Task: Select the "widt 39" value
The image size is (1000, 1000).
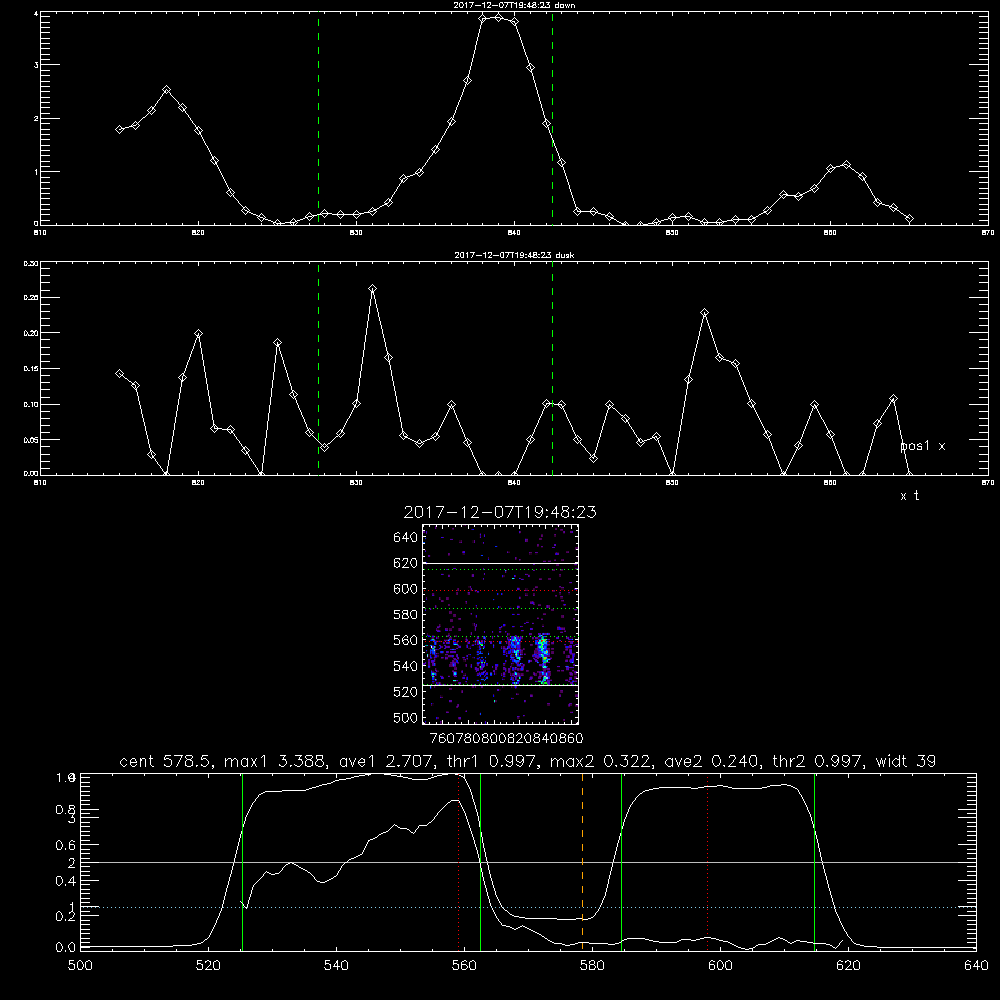Action: 906,761
